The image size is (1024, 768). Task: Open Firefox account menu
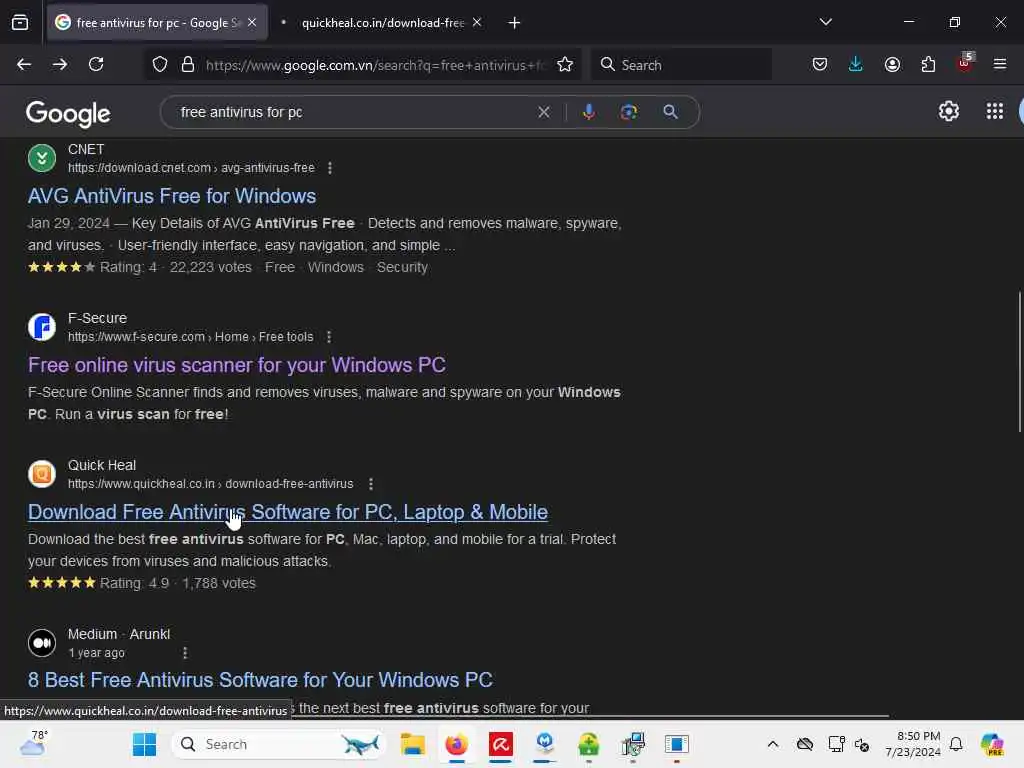click(892, 65)
